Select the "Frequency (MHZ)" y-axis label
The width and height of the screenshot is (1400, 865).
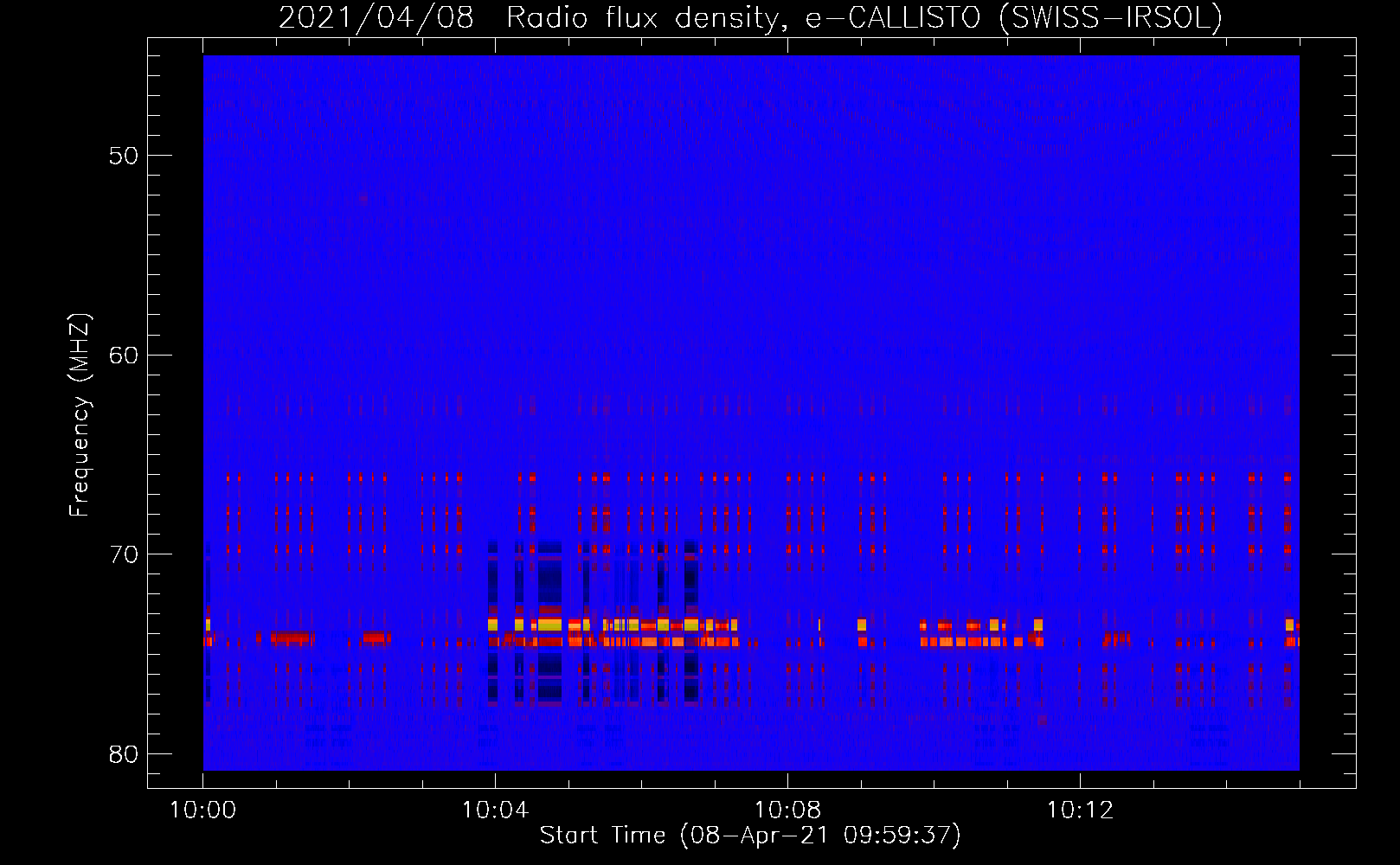pos(79,415)
